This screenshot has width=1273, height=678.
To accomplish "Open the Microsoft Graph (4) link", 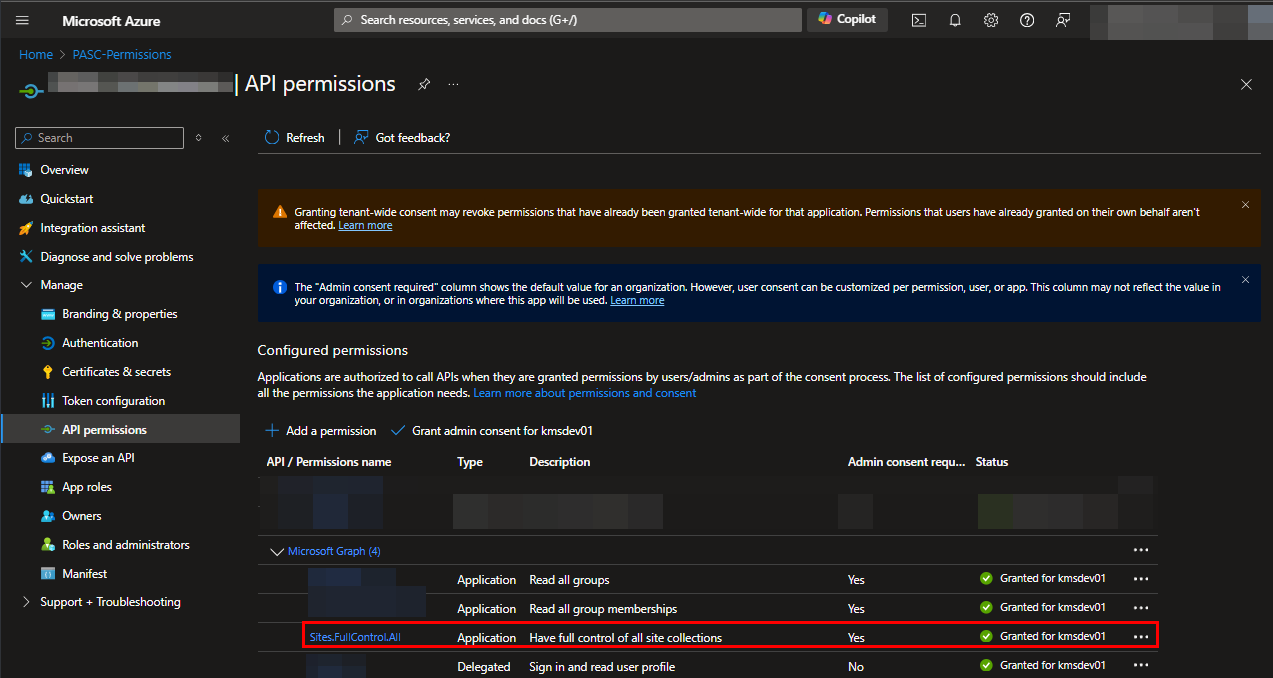I will click(334, 552).
